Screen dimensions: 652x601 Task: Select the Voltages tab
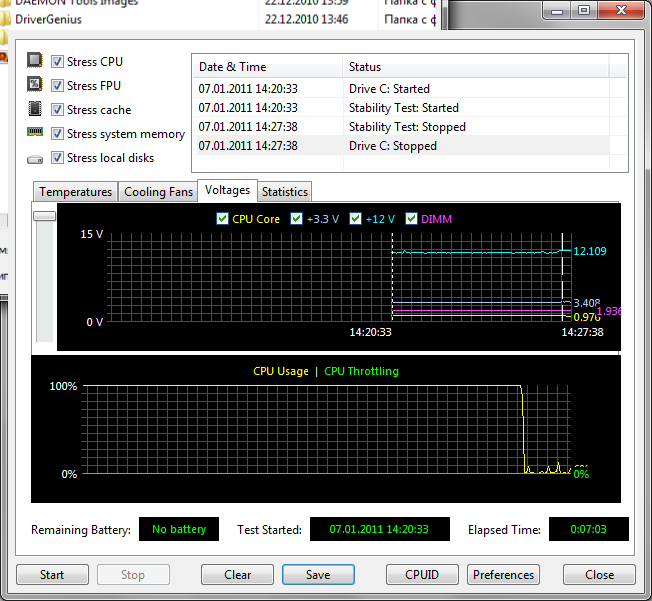pos(227,190)
